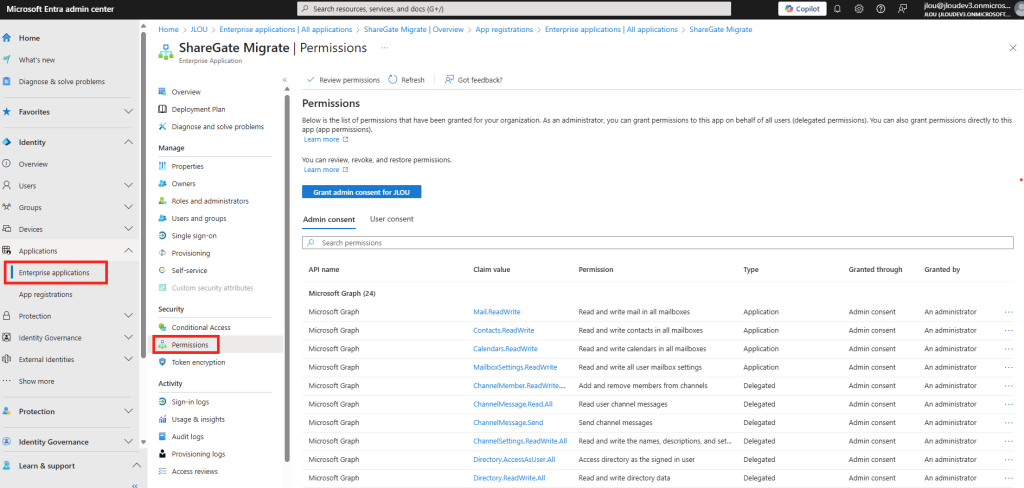
Task: Collapse the Applications chevron
Action: tap(129, 251)
